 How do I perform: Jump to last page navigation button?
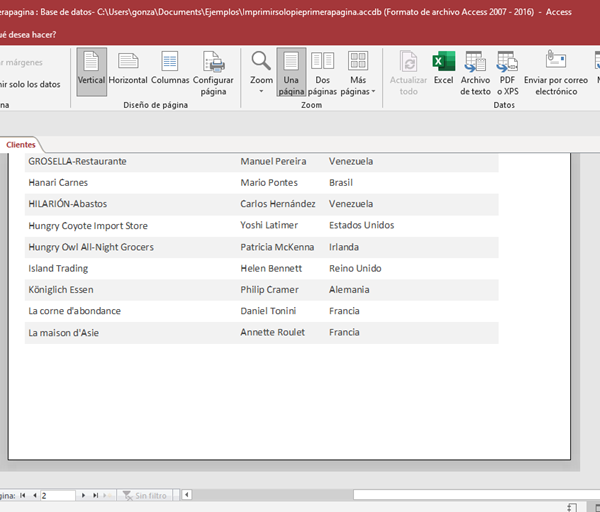point(97,495)
